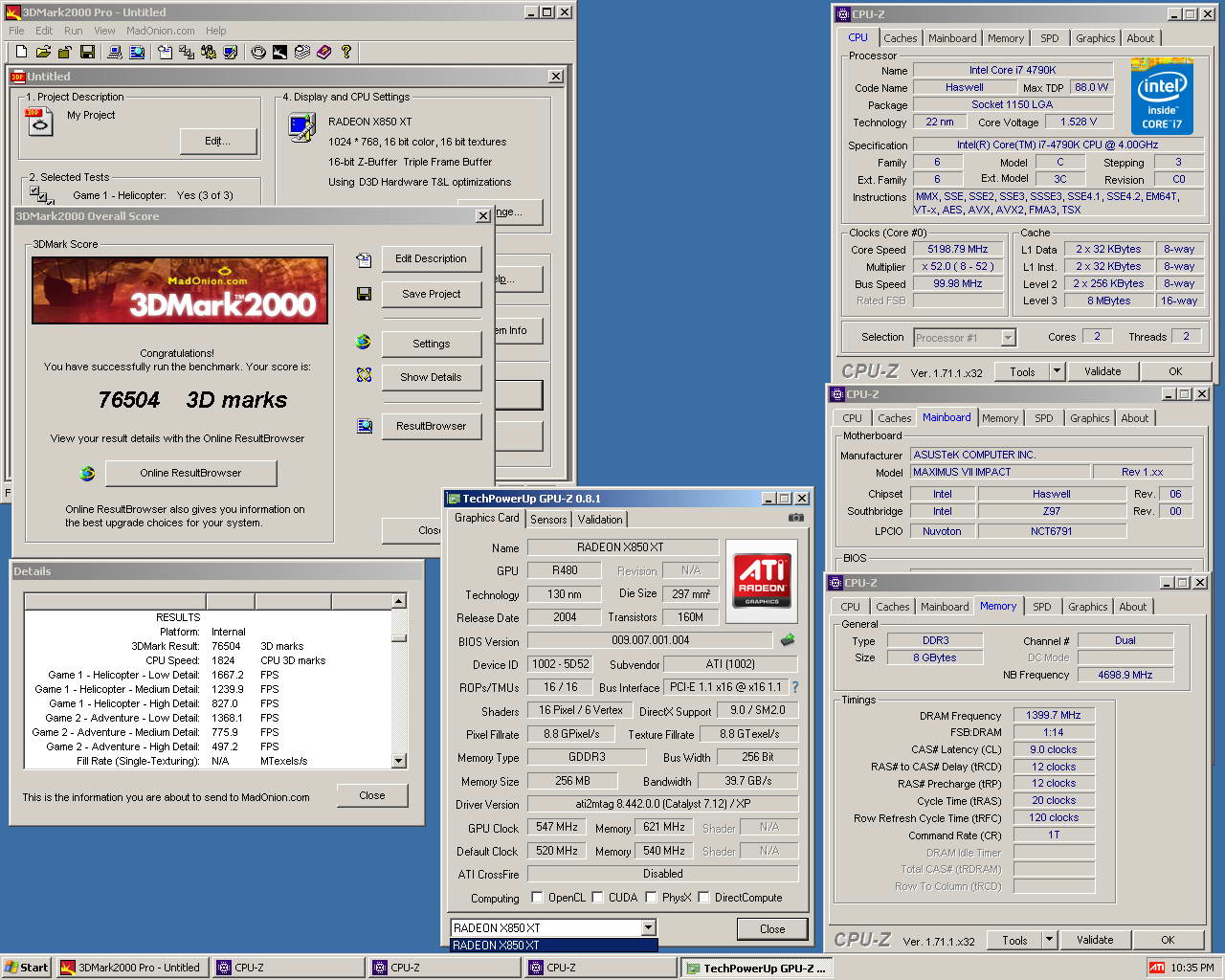Click the GPU-Z BIOS Version field
Image resolution: width=1225 pixels, height=980 pixels.
(651, 640)
